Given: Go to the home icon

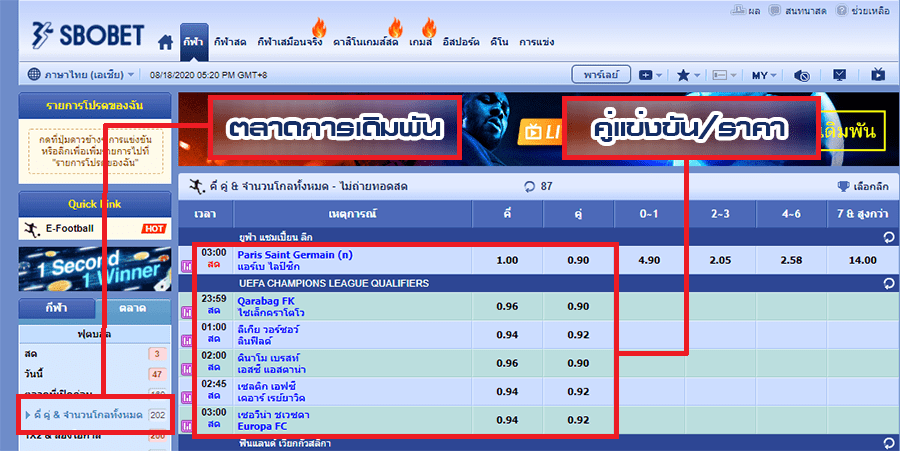Looking at the screenshot, I should coord(165,42).
